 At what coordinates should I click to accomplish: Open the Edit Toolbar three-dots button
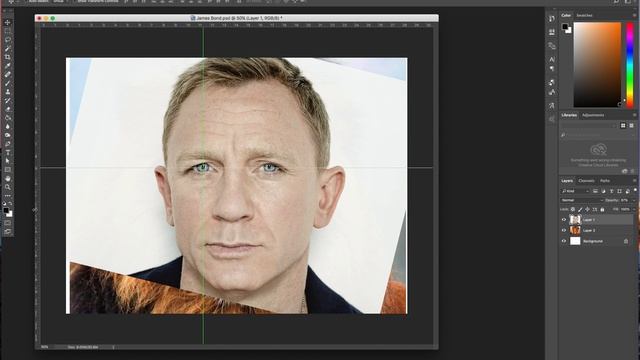(x=8, y=196)
